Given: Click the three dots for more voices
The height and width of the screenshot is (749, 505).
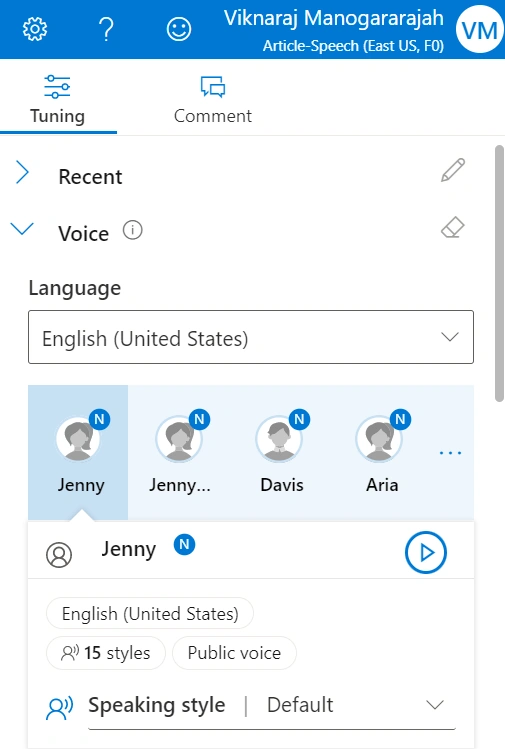Looking at the screenshot, I should pyautogui.click(x=451, y=452).
